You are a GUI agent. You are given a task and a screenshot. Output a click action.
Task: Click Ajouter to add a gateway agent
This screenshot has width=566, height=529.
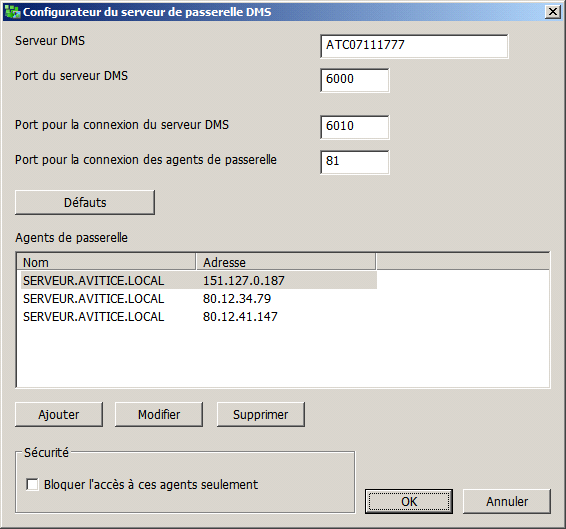tap(59, 415)
